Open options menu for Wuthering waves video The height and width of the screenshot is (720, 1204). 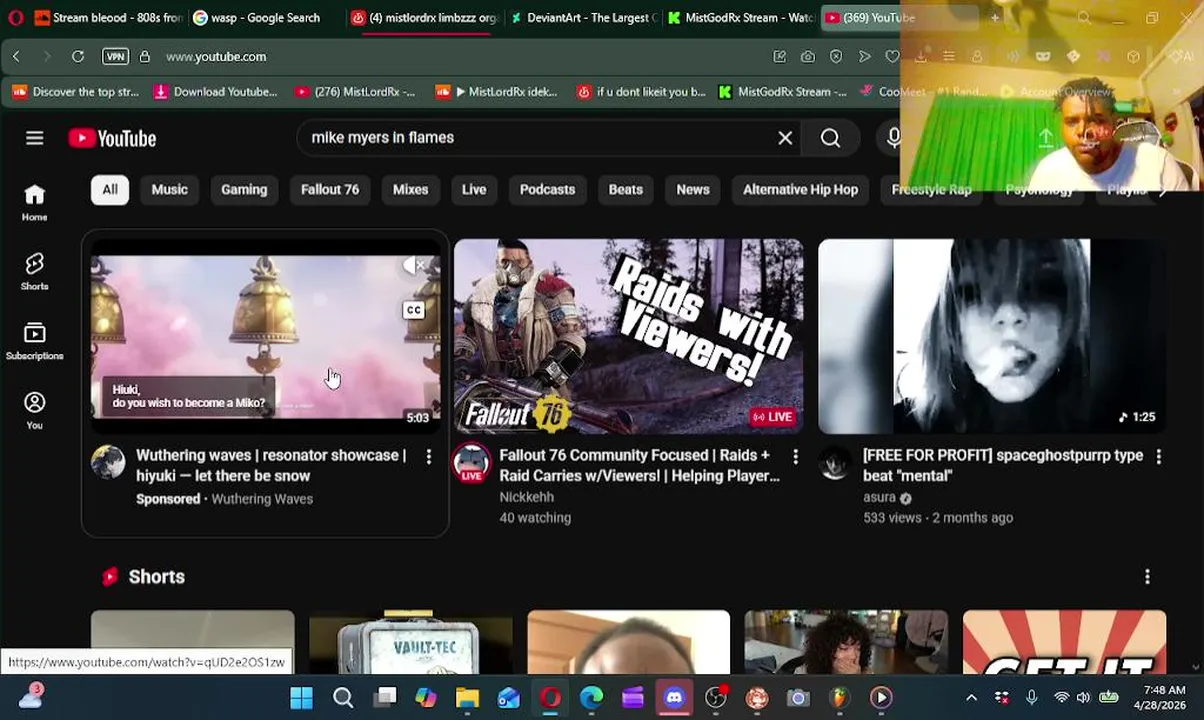tap(429, 456)
